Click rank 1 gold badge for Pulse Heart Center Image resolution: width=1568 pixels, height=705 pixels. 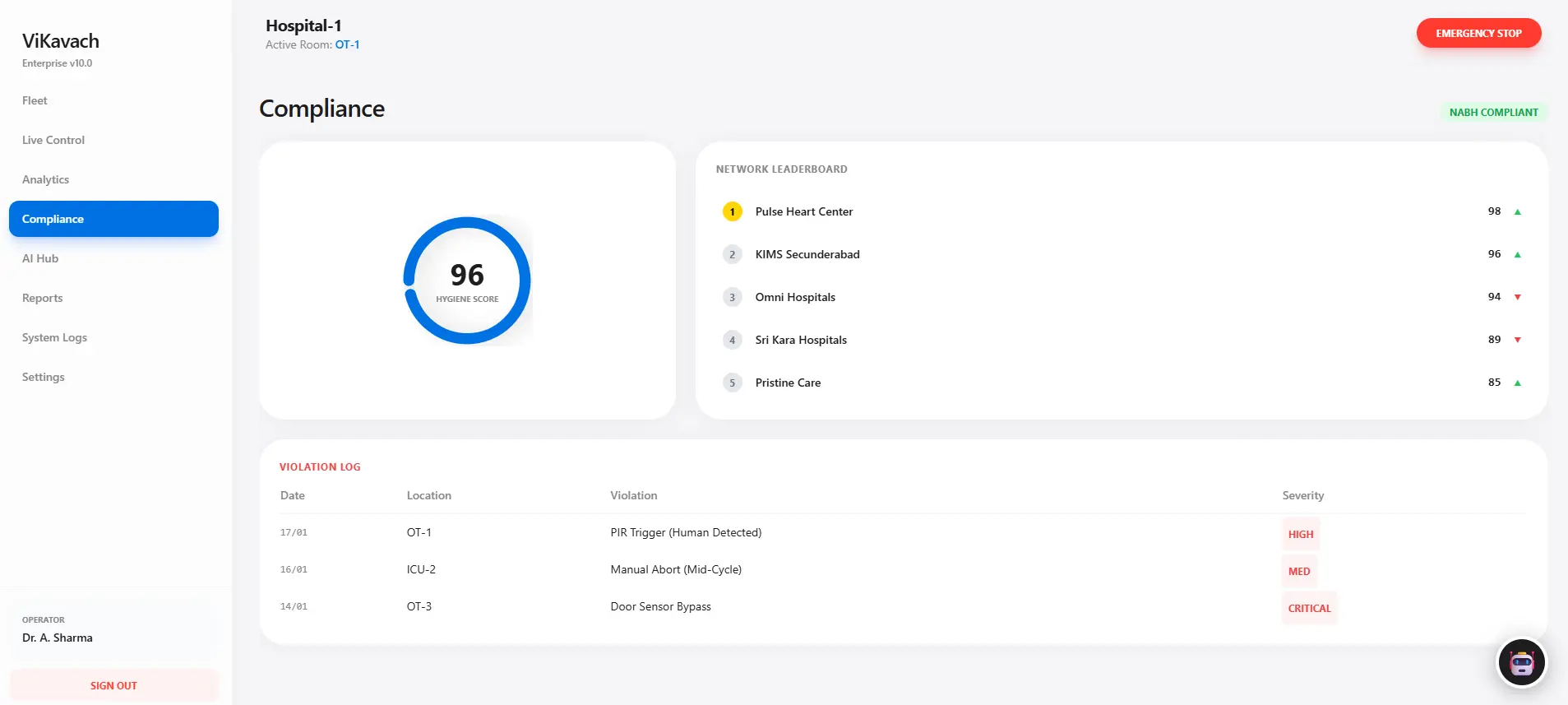tap(732, 211)
